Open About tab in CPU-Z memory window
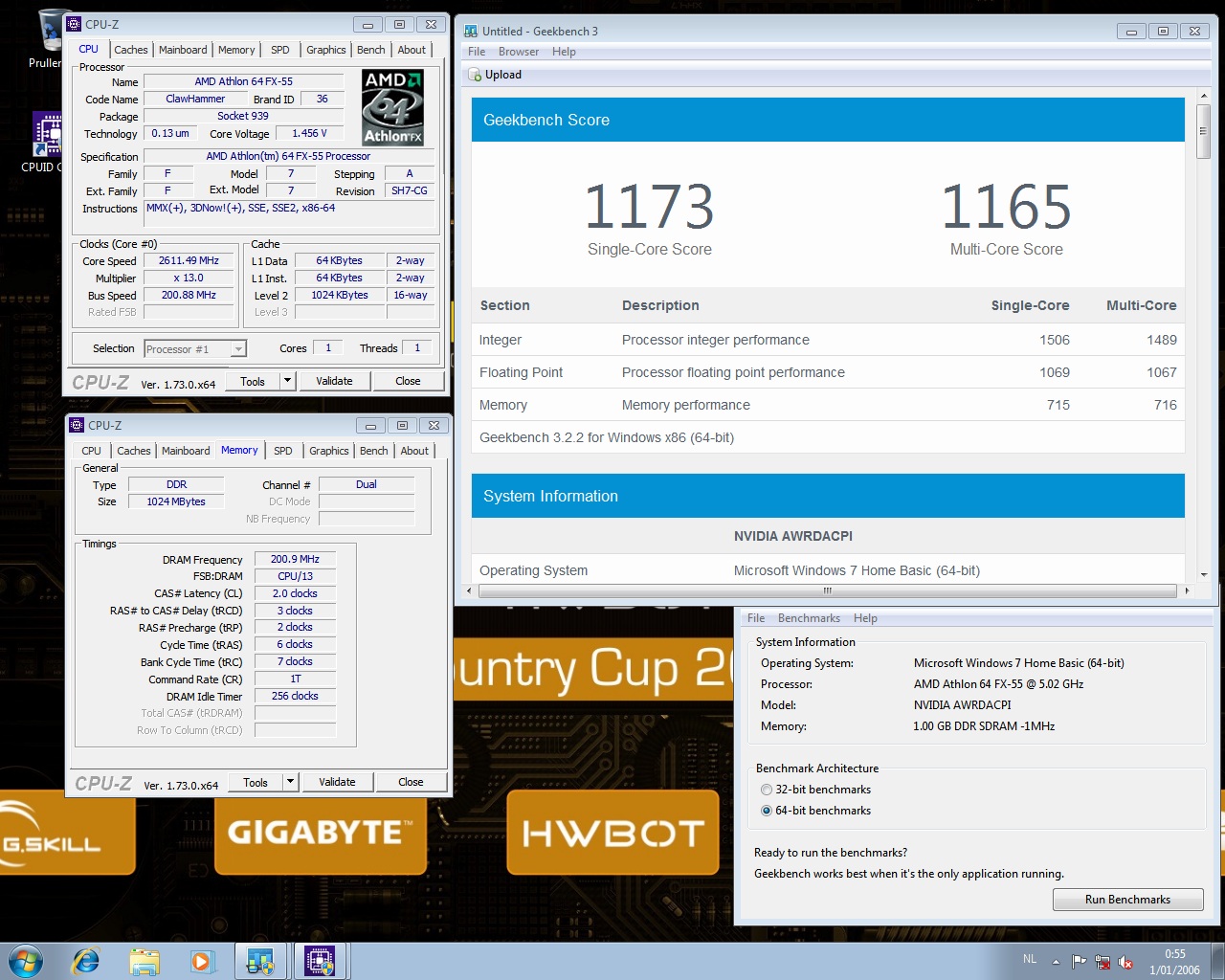The height and width of the screenshot is (980, 1225). coord(414,451)
